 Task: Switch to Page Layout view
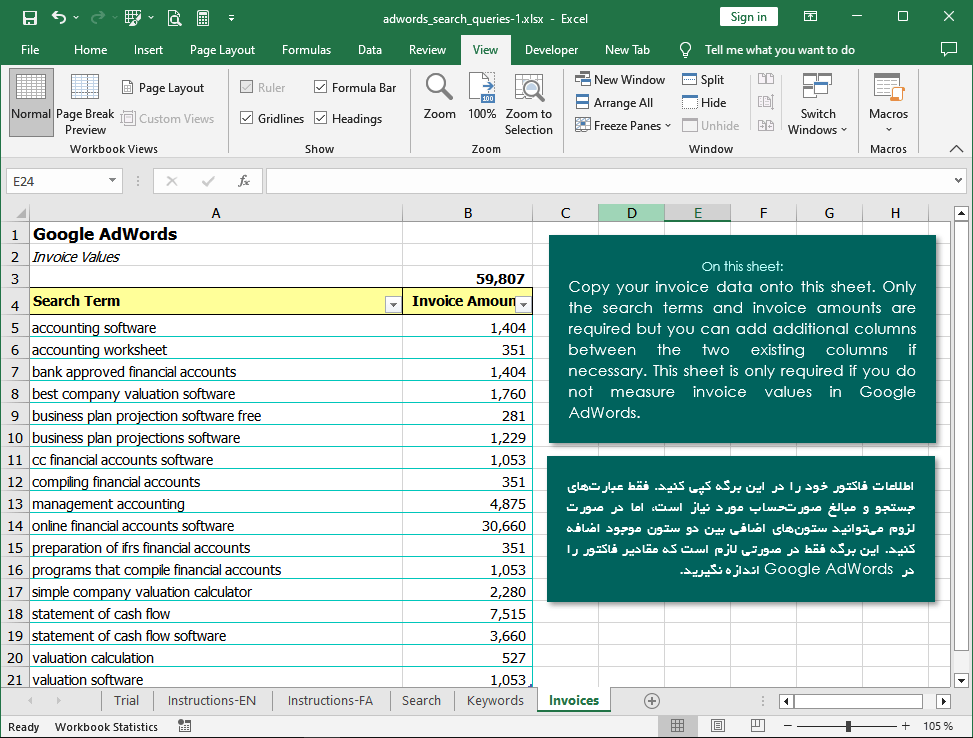(x=163, y=88)
